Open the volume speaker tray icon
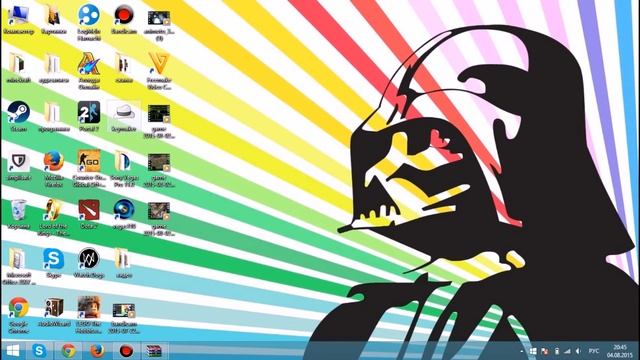Screen dimensions: 640x360 click(x=578, y=351)
